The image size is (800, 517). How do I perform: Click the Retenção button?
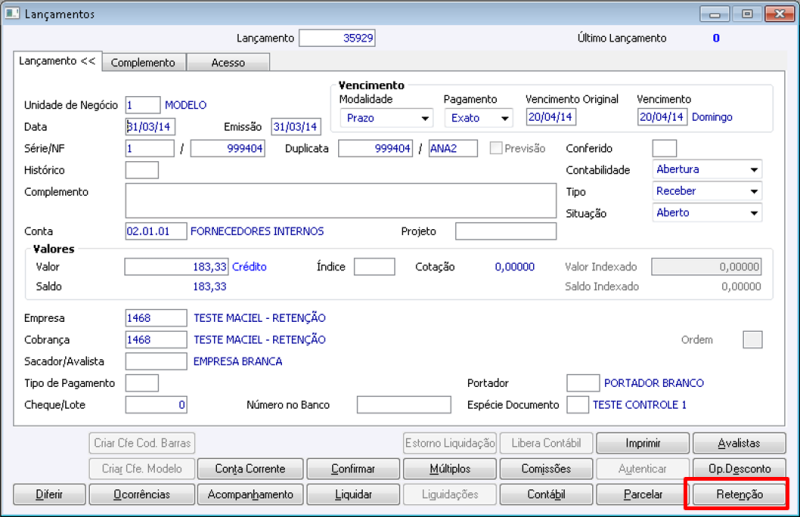click(x=738, y=494)
